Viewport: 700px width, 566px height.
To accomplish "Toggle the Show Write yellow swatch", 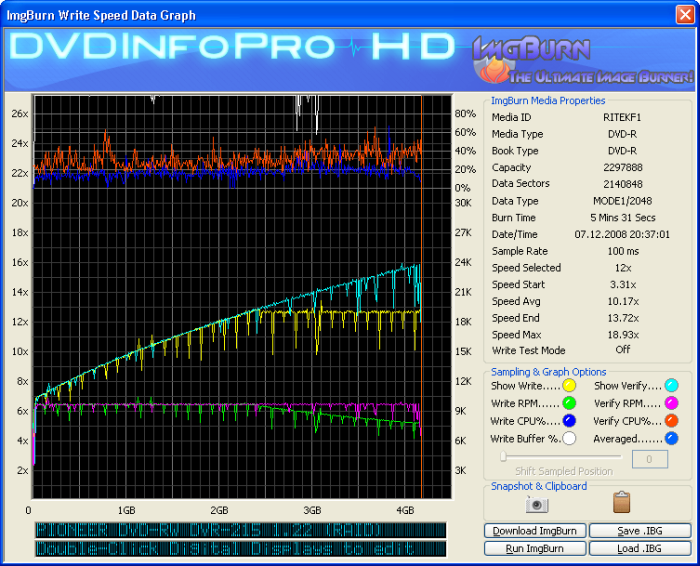I will tap(569, 385).
